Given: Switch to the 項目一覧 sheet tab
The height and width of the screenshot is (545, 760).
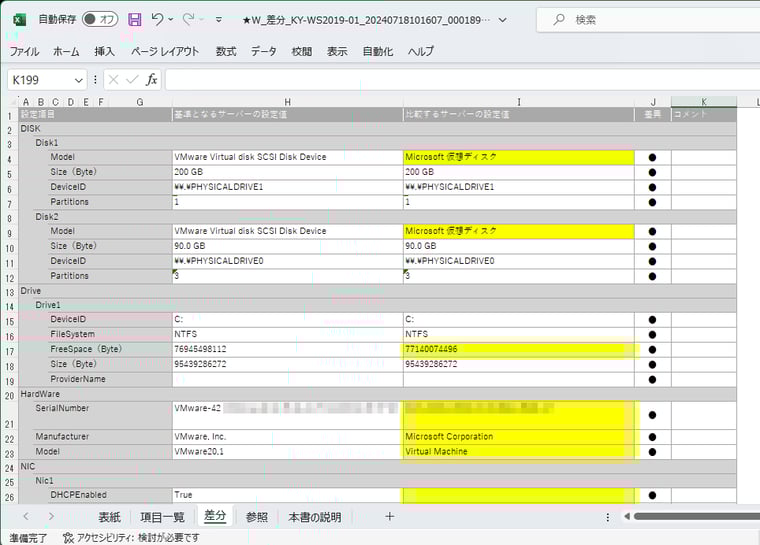Looking at the screenshot, I should (162, 517).
